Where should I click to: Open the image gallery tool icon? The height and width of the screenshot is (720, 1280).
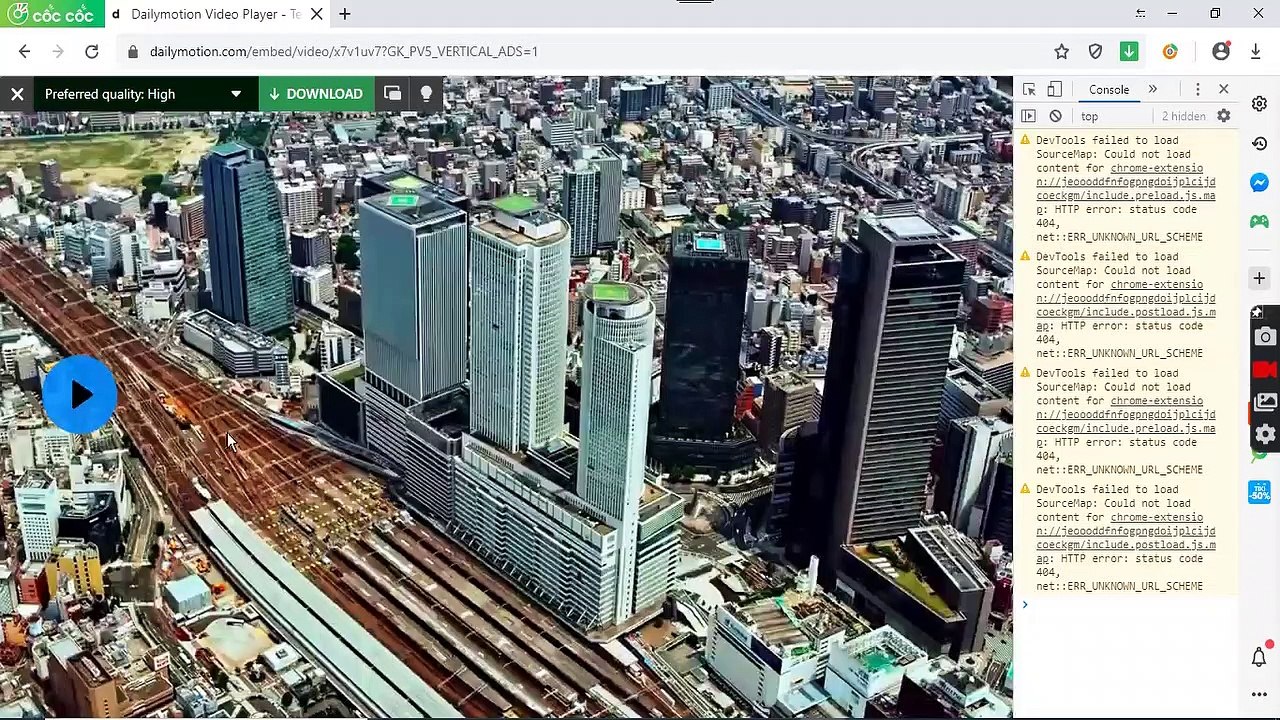pyautogui.click(x=1265, y=402)
